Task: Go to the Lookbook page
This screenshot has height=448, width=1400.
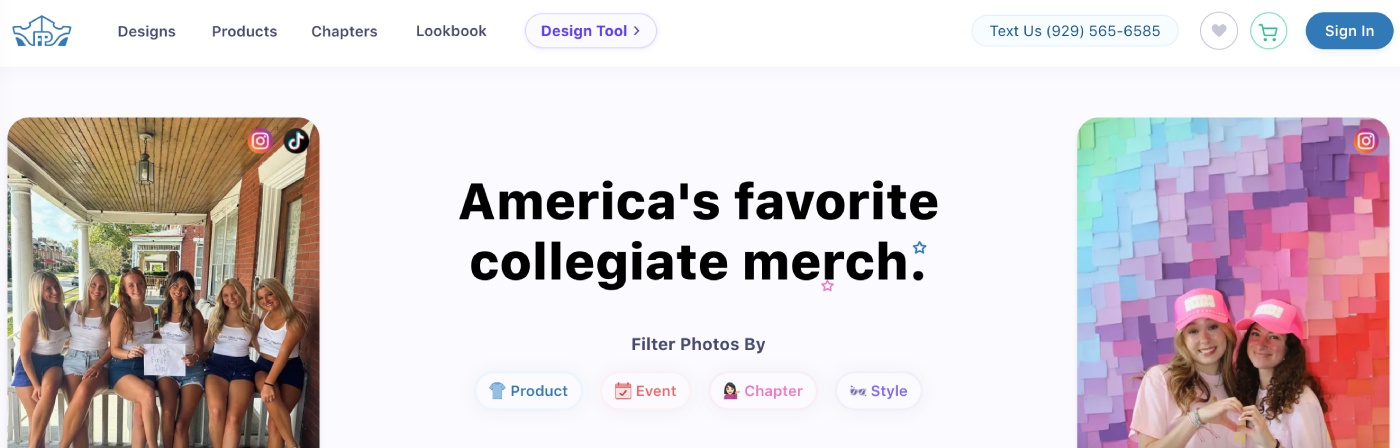Action: 451,31
